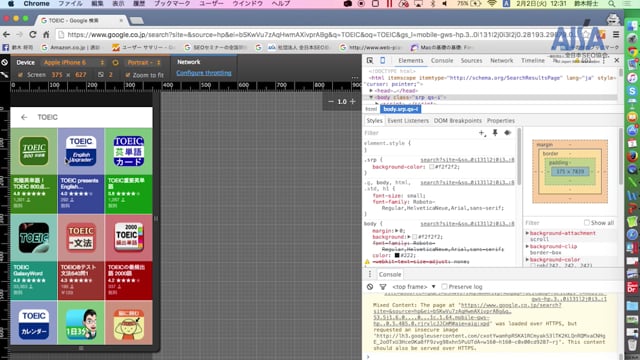Open the TOEIC英単語カード app thumbnail
The width and height of the screenshot is (640, 360).
tap(129, 151)
